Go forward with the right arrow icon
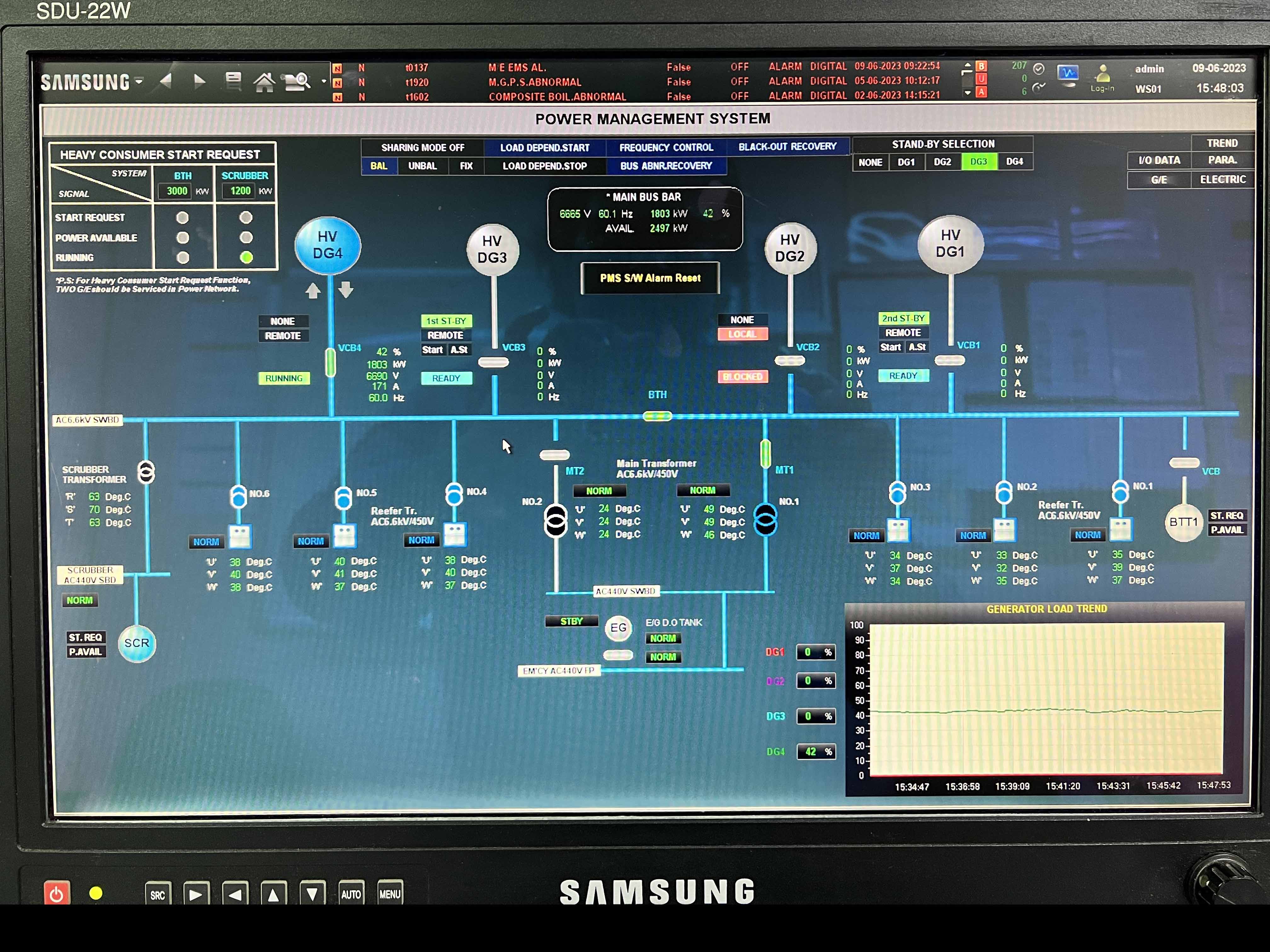The width and height of the screenshot is (1270, 952). [199, 82]
